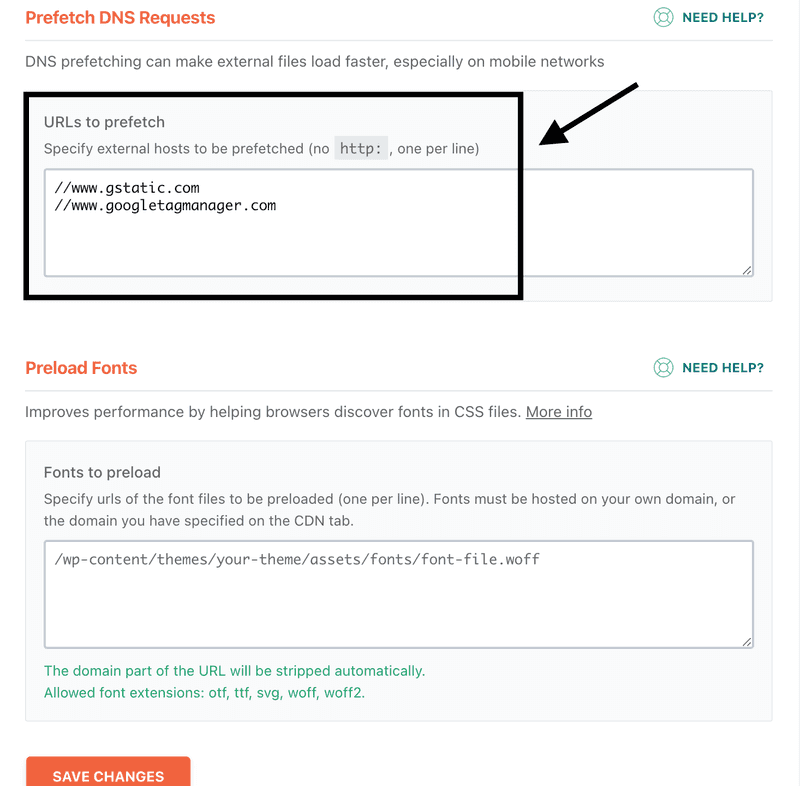Open NEED HELP? link for Preload Fonts
The height and width of the screenshot is (786, 800).
pos(722,368)
